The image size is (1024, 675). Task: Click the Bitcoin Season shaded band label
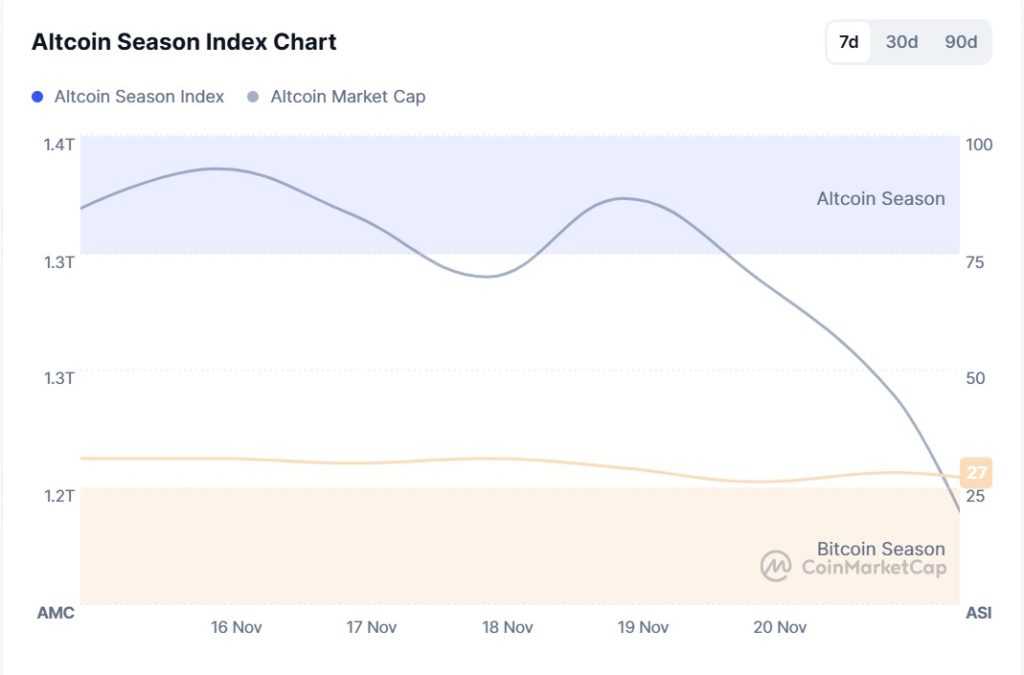click(x=880, y=548)
